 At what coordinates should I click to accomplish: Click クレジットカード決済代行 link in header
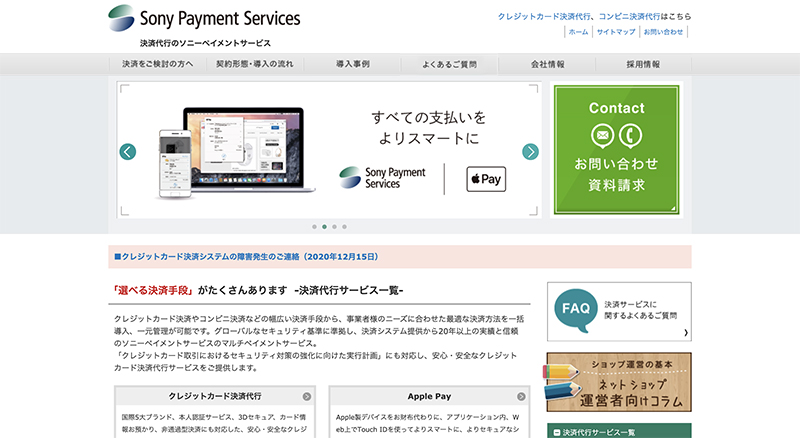544,16
